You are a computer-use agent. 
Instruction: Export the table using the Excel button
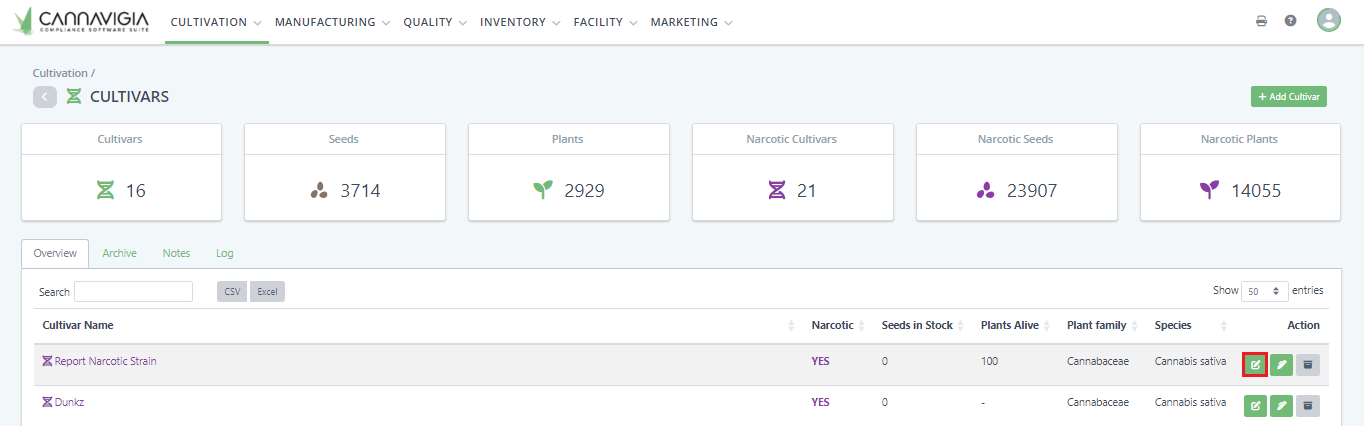[267, 292]
